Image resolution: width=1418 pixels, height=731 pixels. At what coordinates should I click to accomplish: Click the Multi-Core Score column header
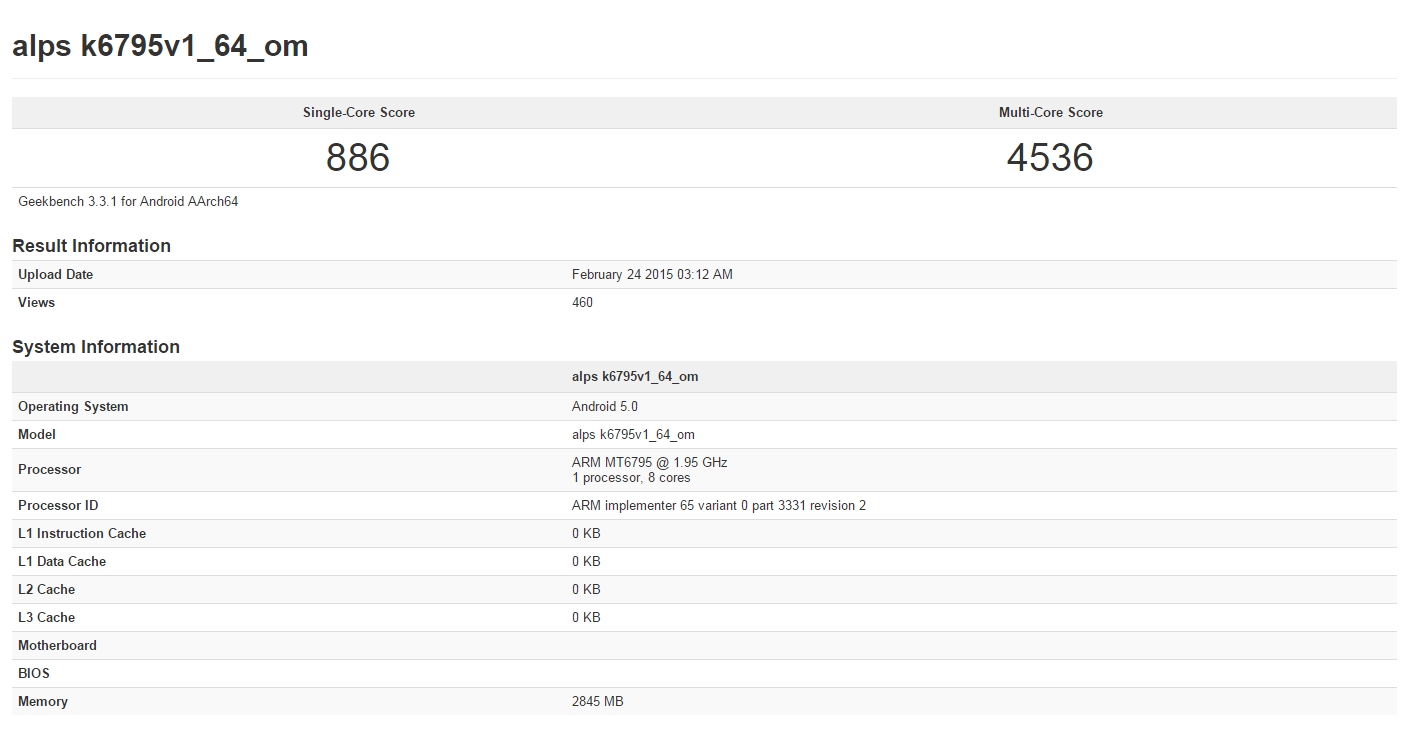click(x=1051, y=112)
